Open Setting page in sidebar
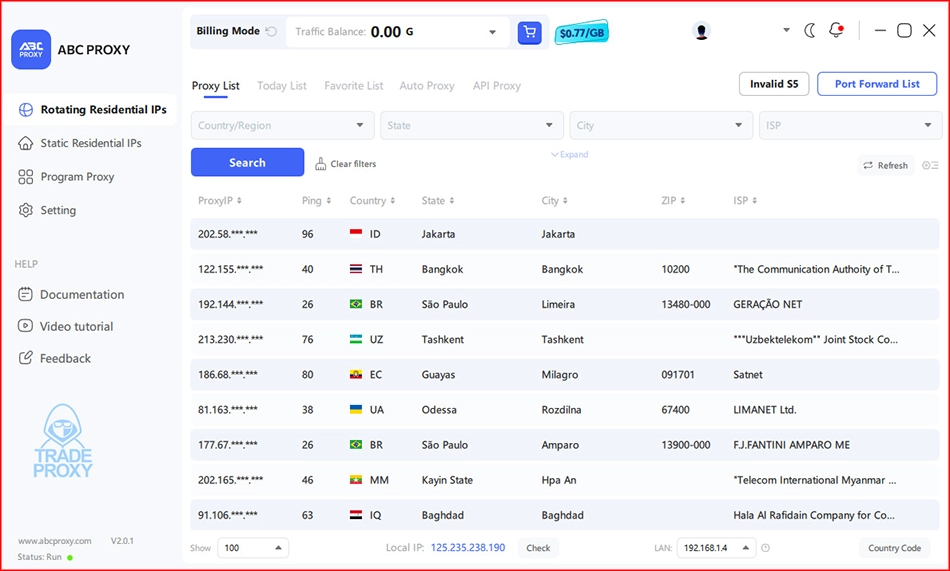This screenshot has height=571, width=950. pyautogui.click(x=47, y=210)
